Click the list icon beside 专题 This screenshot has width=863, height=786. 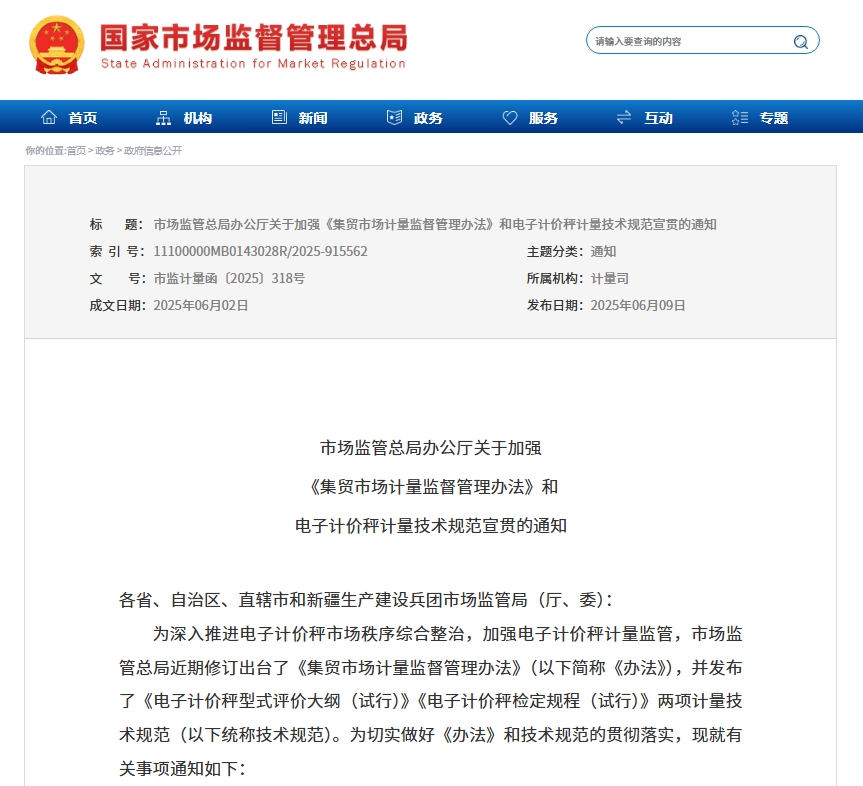(x=740, y=118)
